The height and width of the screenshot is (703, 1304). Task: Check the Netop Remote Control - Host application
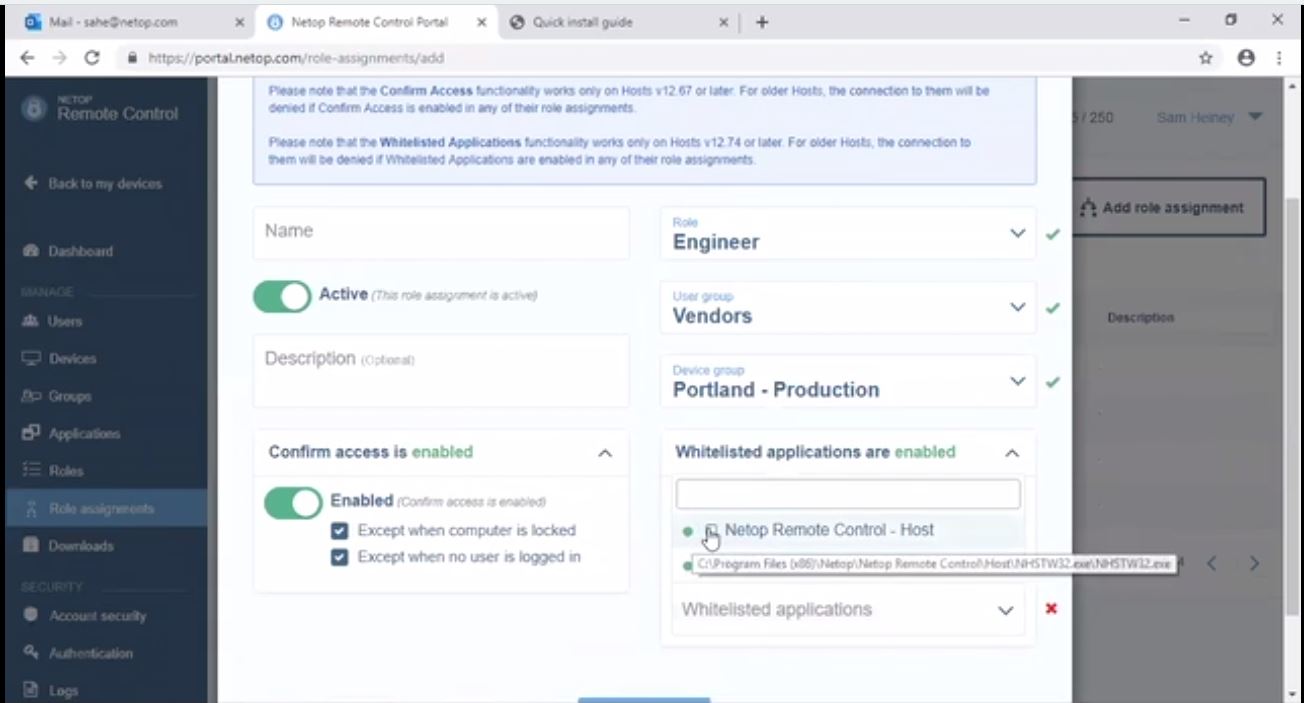click(712, 530)
